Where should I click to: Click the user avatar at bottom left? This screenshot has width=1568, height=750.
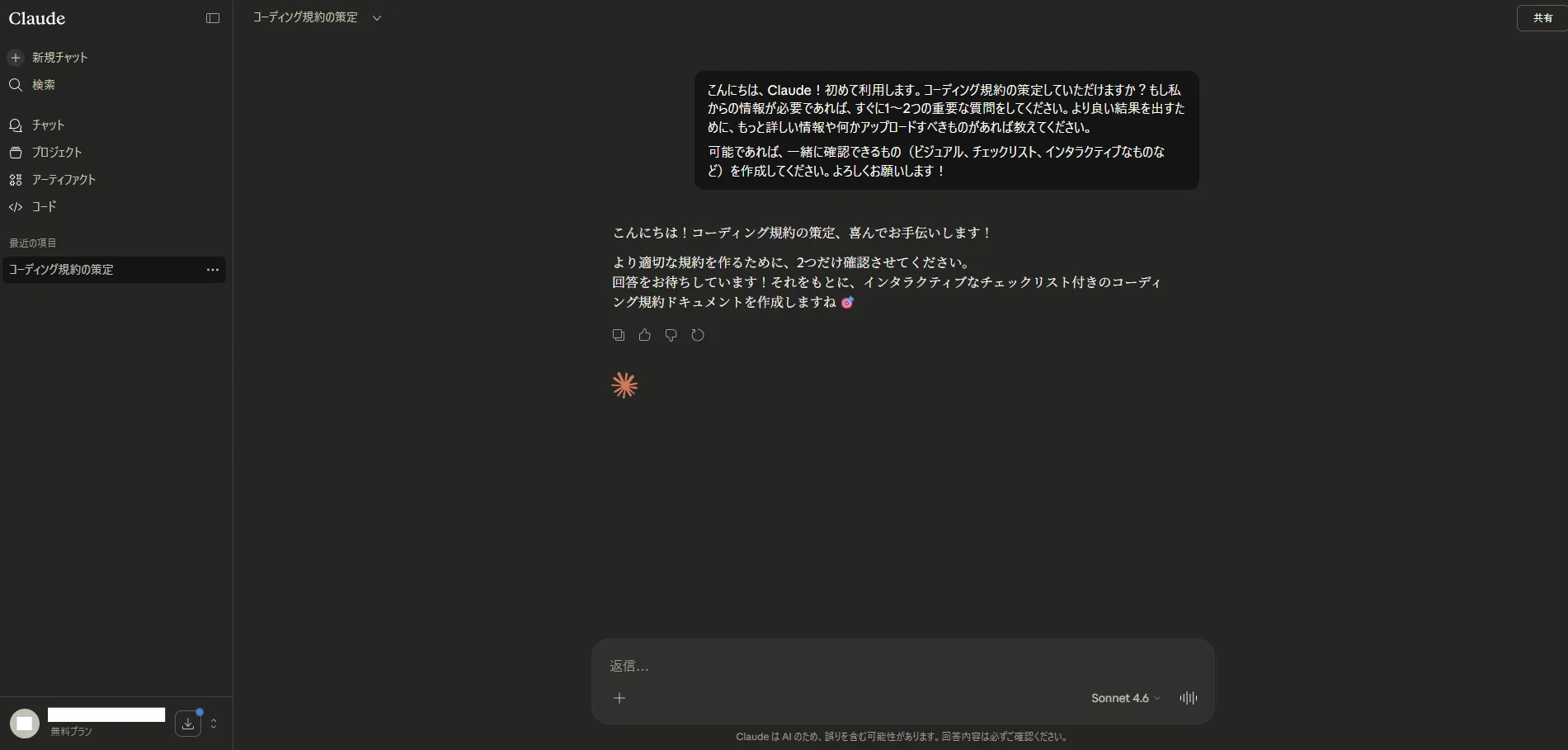click(x=25, y=724)
